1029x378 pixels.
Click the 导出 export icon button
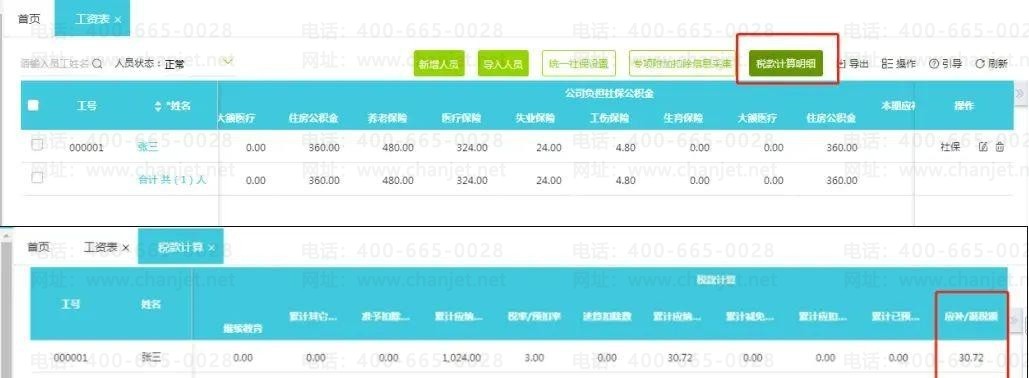pyautogui.click(x=854, y=64)
